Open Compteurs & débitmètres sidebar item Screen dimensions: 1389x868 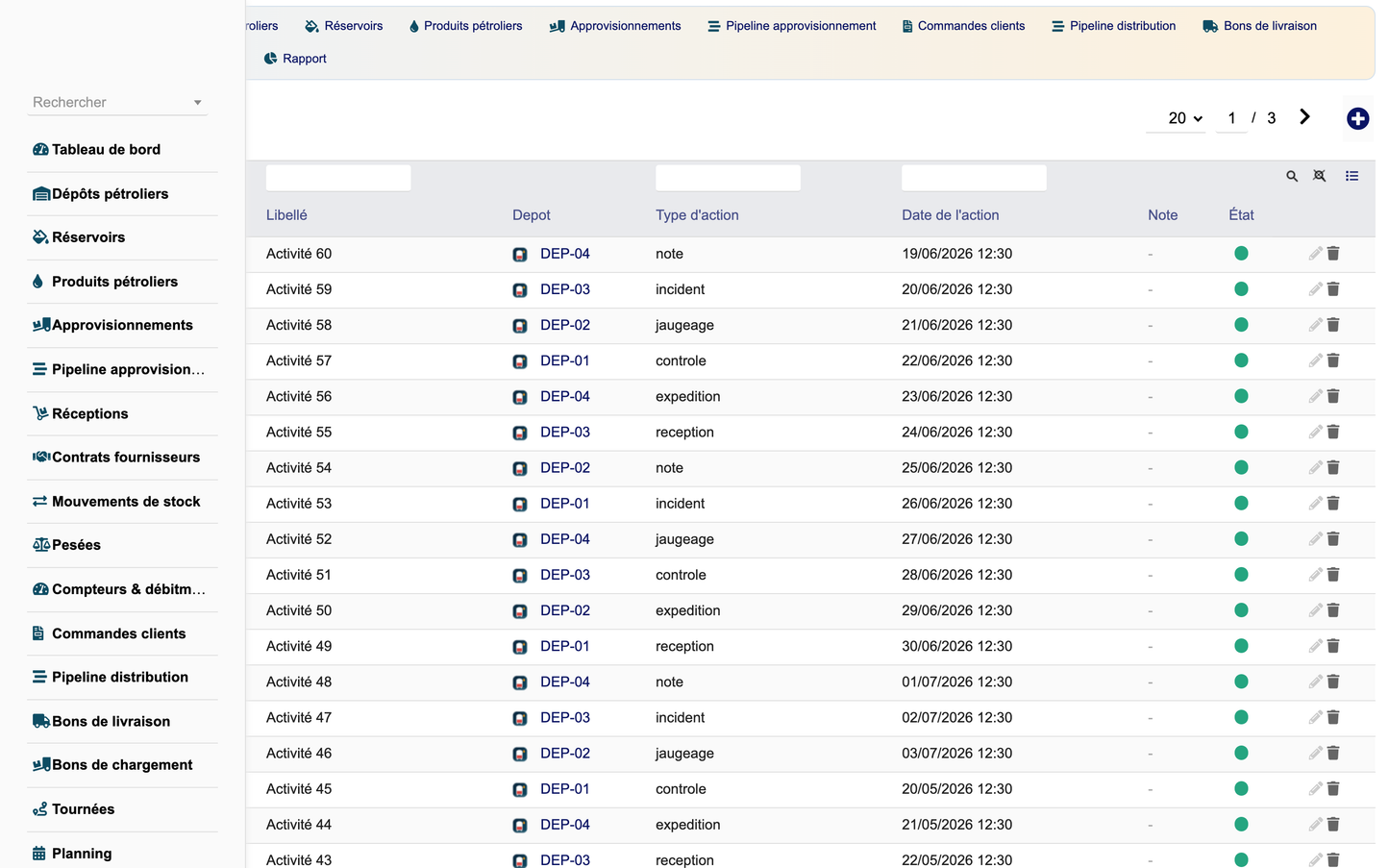click(x=122, y=589)
